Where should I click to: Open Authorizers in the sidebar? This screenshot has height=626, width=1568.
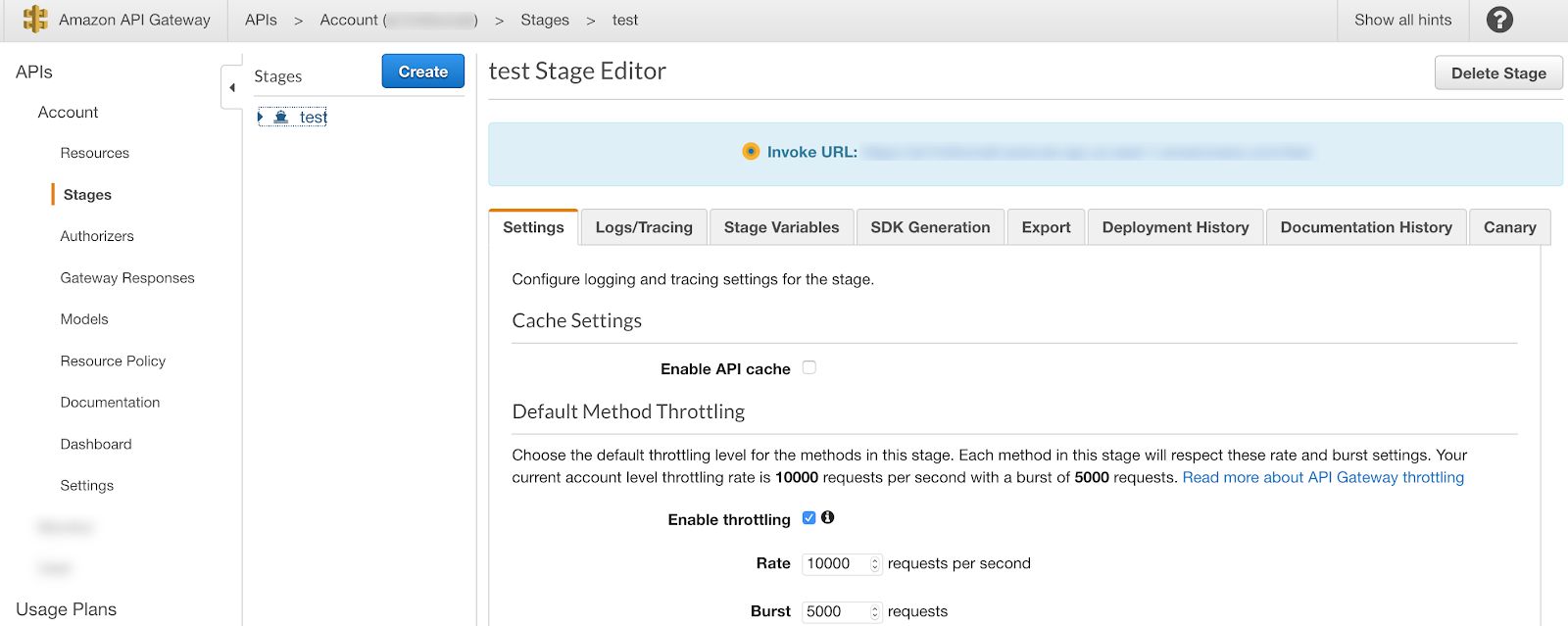[x=97, y=236]
